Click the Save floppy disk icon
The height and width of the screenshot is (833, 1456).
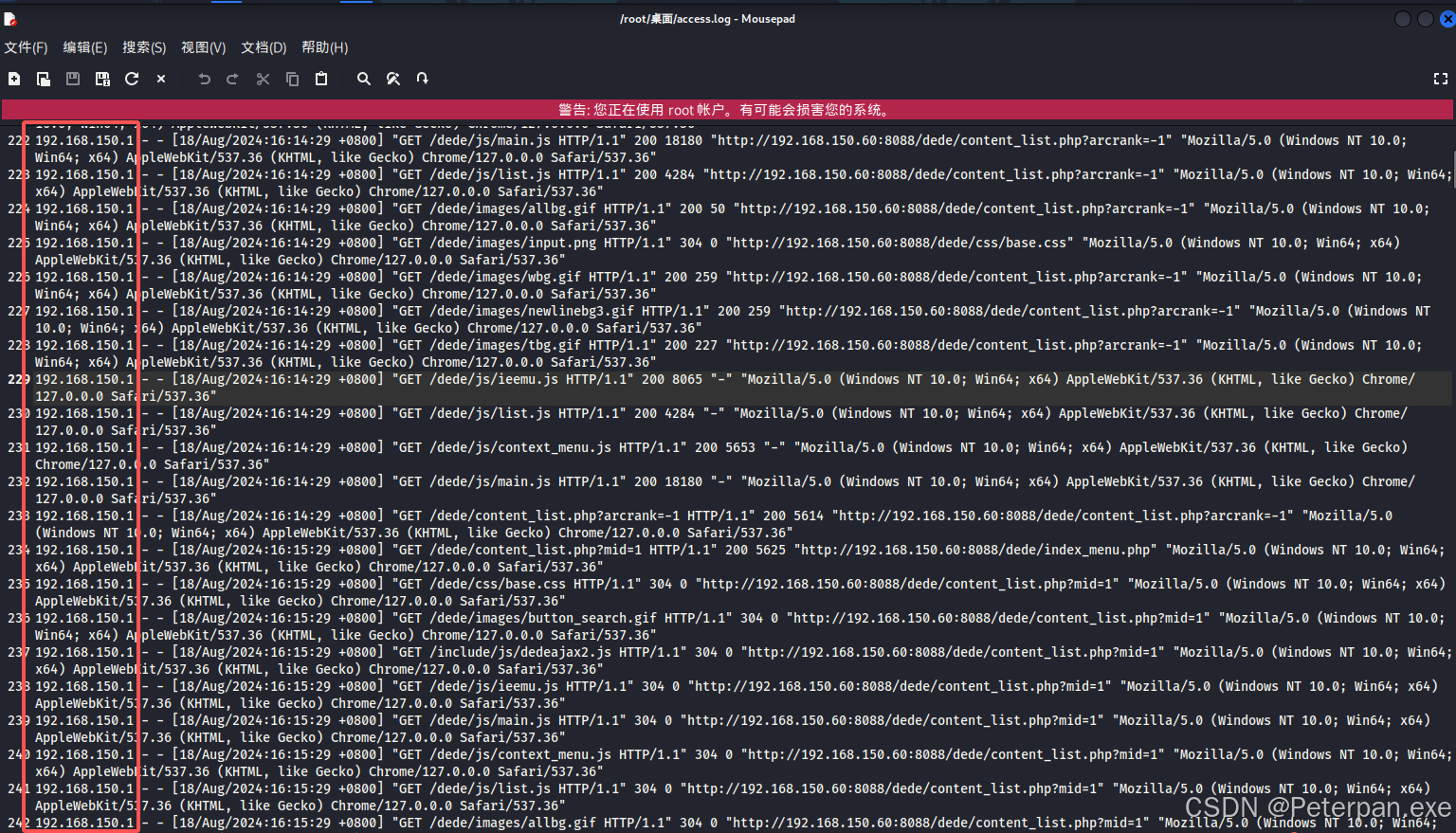click(73, 80)
